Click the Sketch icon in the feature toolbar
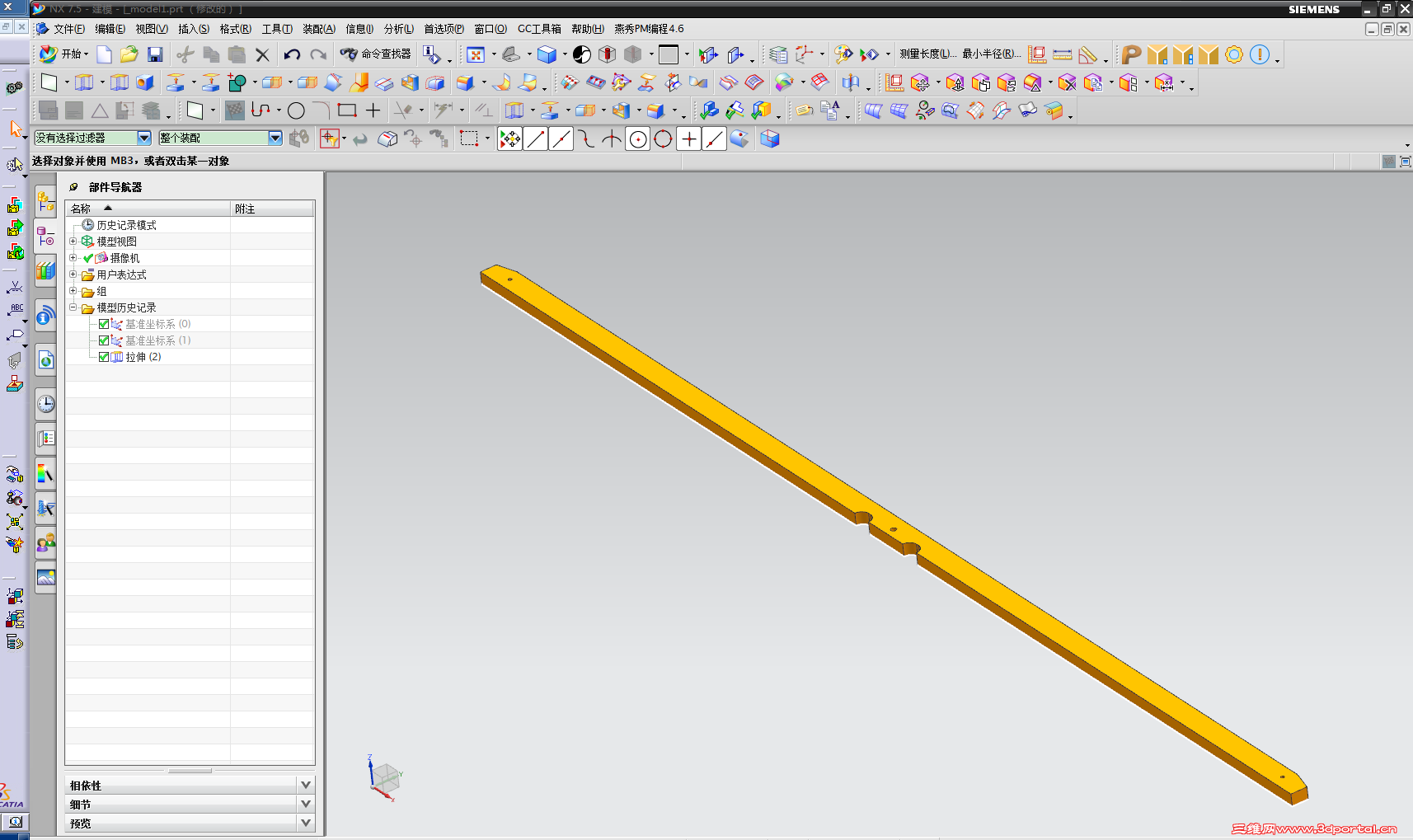 click(x=49, y=82)
